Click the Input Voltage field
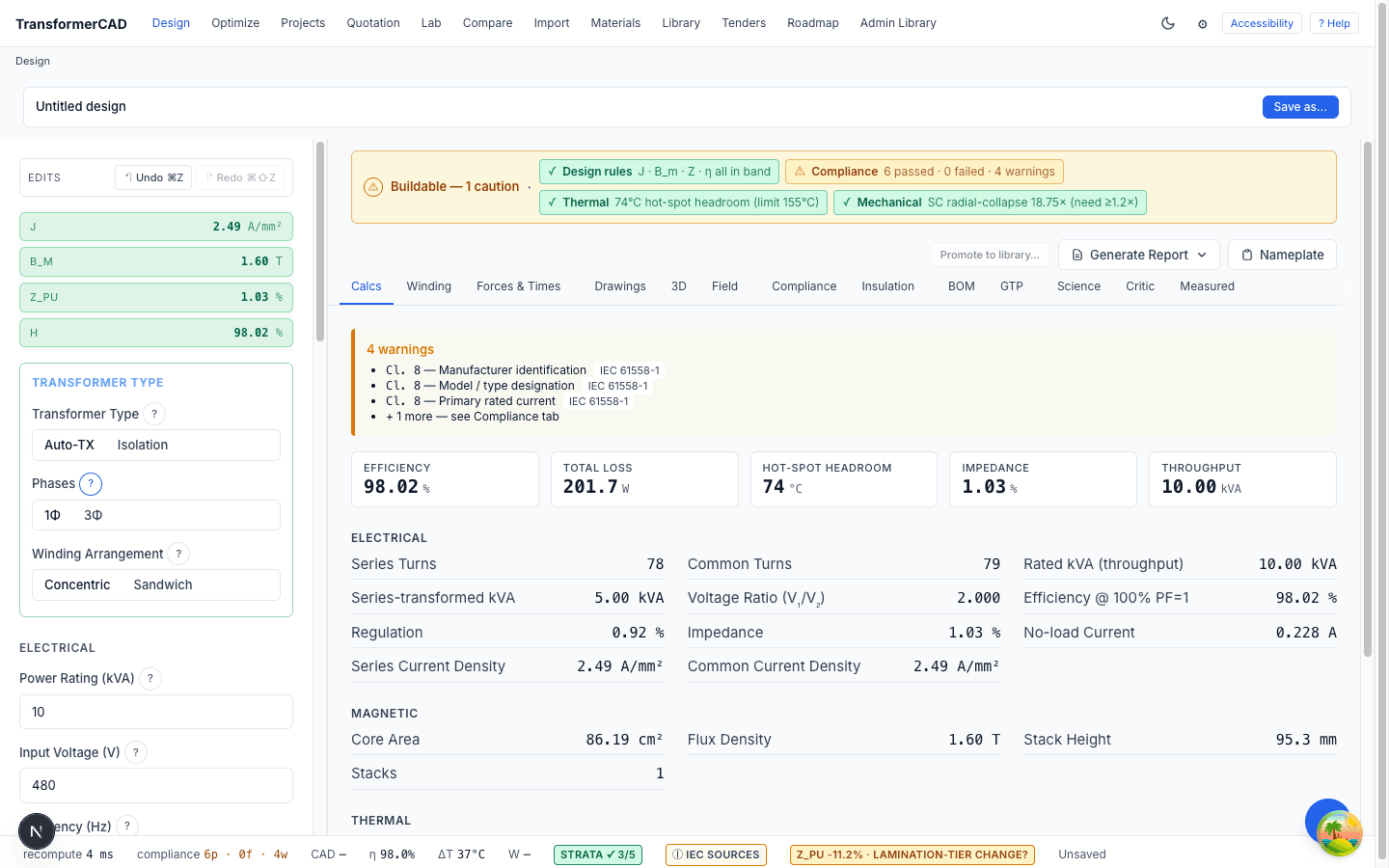 point(156,786)
